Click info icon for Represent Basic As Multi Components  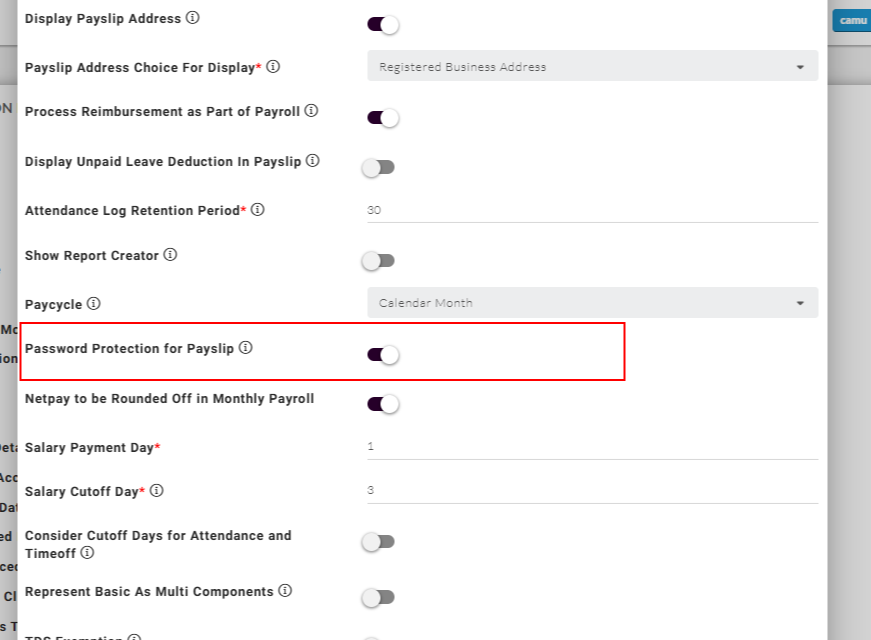coord(285,591)
